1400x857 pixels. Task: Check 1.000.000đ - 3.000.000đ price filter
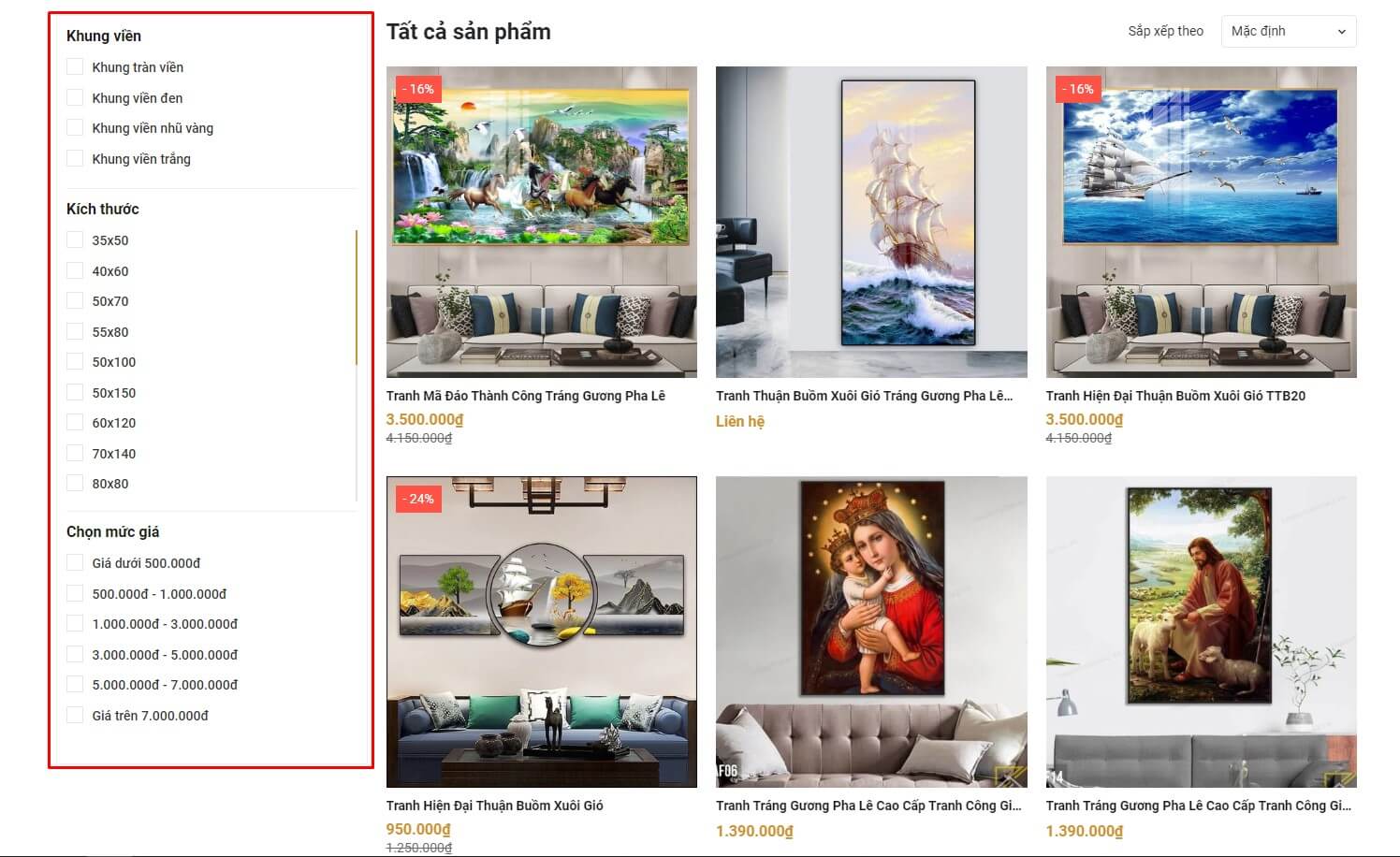point(75,624)
